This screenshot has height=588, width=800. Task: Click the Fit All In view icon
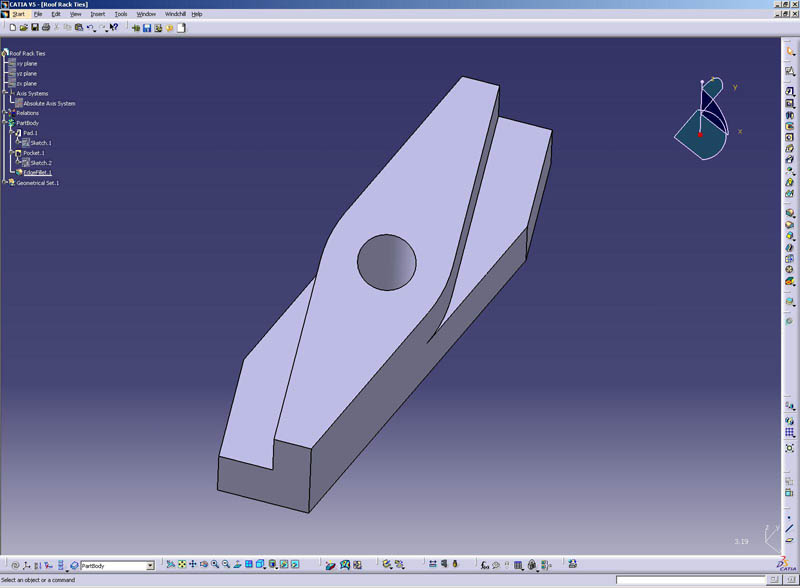coord(182,566)
